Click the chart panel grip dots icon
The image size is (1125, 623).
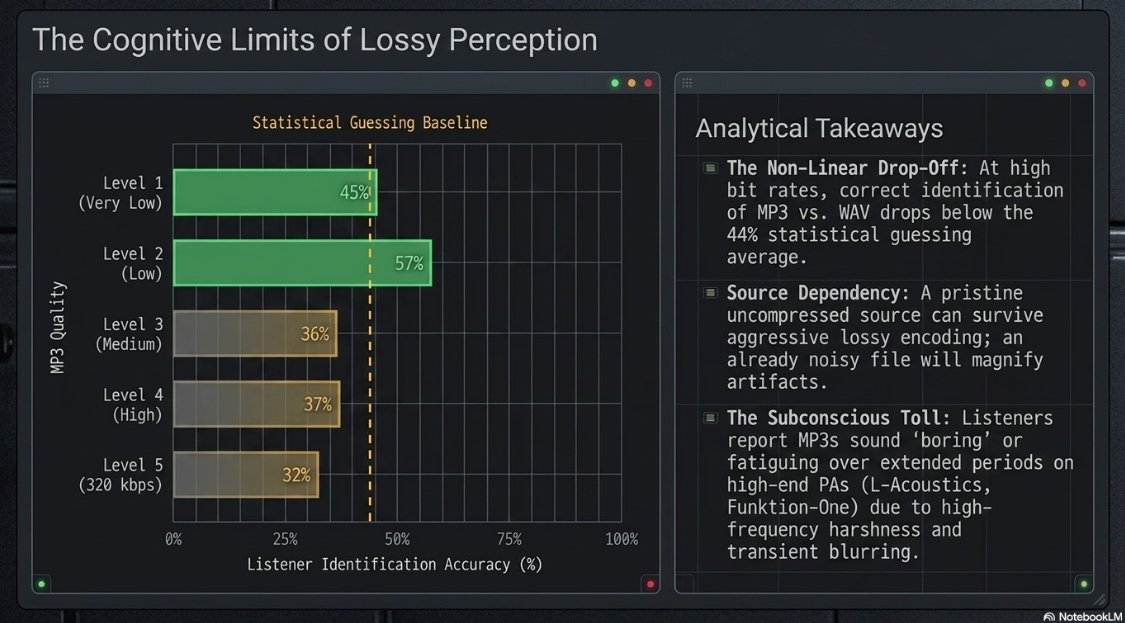(x=44, y=83)
